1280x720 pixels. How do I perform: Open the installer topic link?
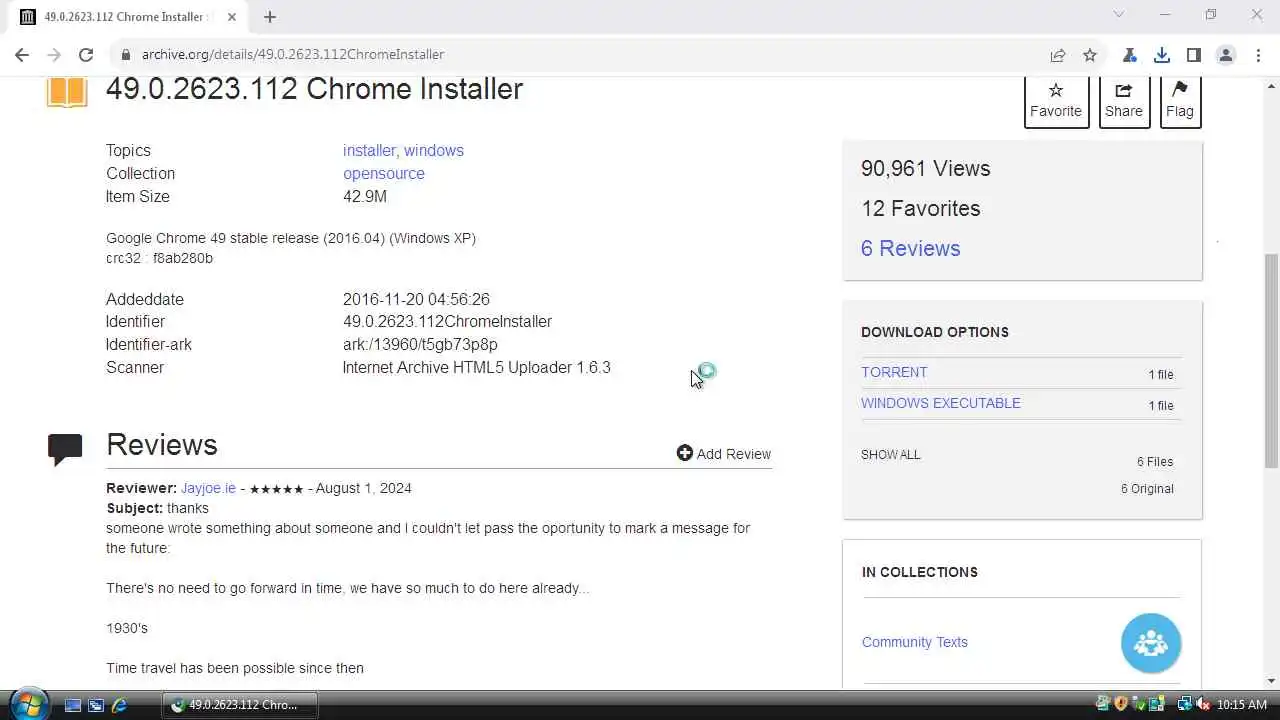click(369, 150)
